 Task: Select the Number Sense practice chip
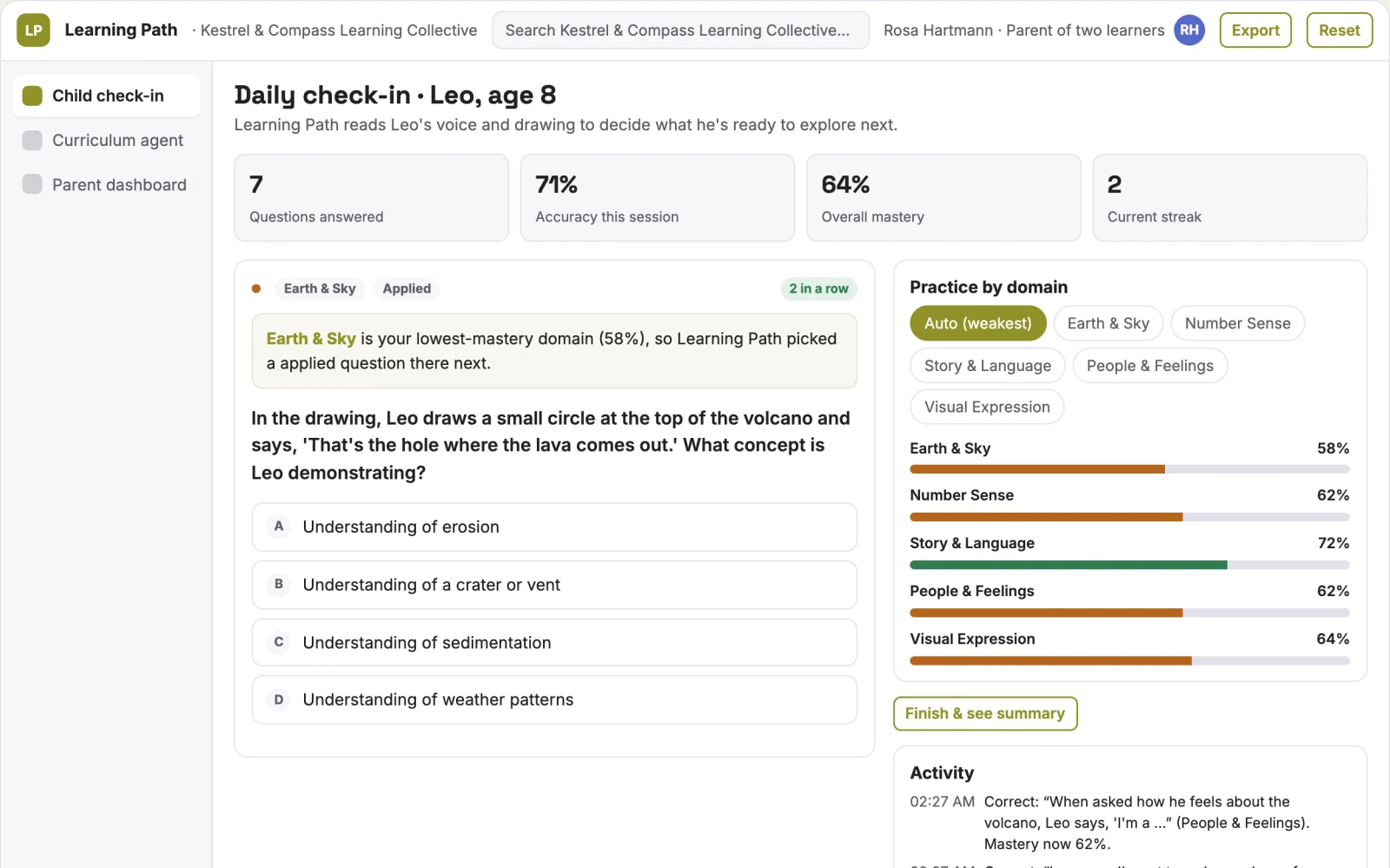click(x=1237, y=323)
